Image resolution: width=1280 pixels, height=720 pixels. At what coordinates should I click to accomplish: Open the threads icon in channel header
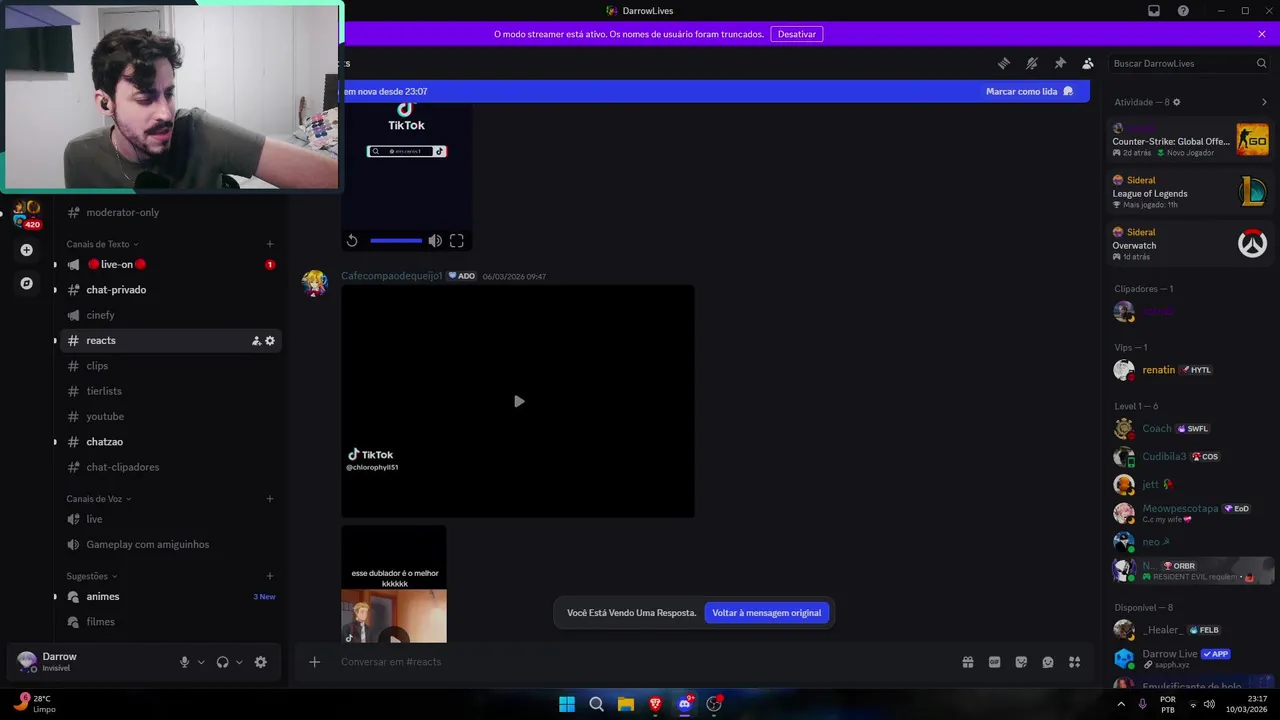[1004, 63]
